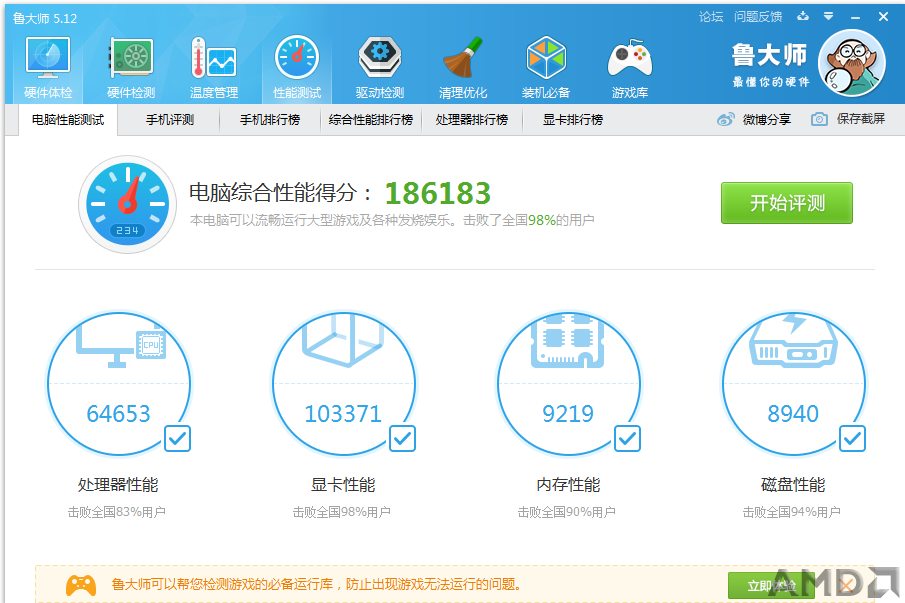The width and height of the screenshot is (905, 603).
Task: Click the green 开始评测 button
Action: [x=787, y=203]
